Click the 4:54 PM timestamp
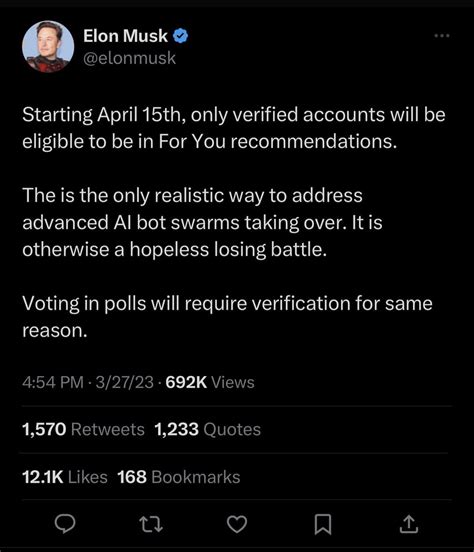Image resolution: width=474 pixels, height=552 pixels. tap(53, 382)
